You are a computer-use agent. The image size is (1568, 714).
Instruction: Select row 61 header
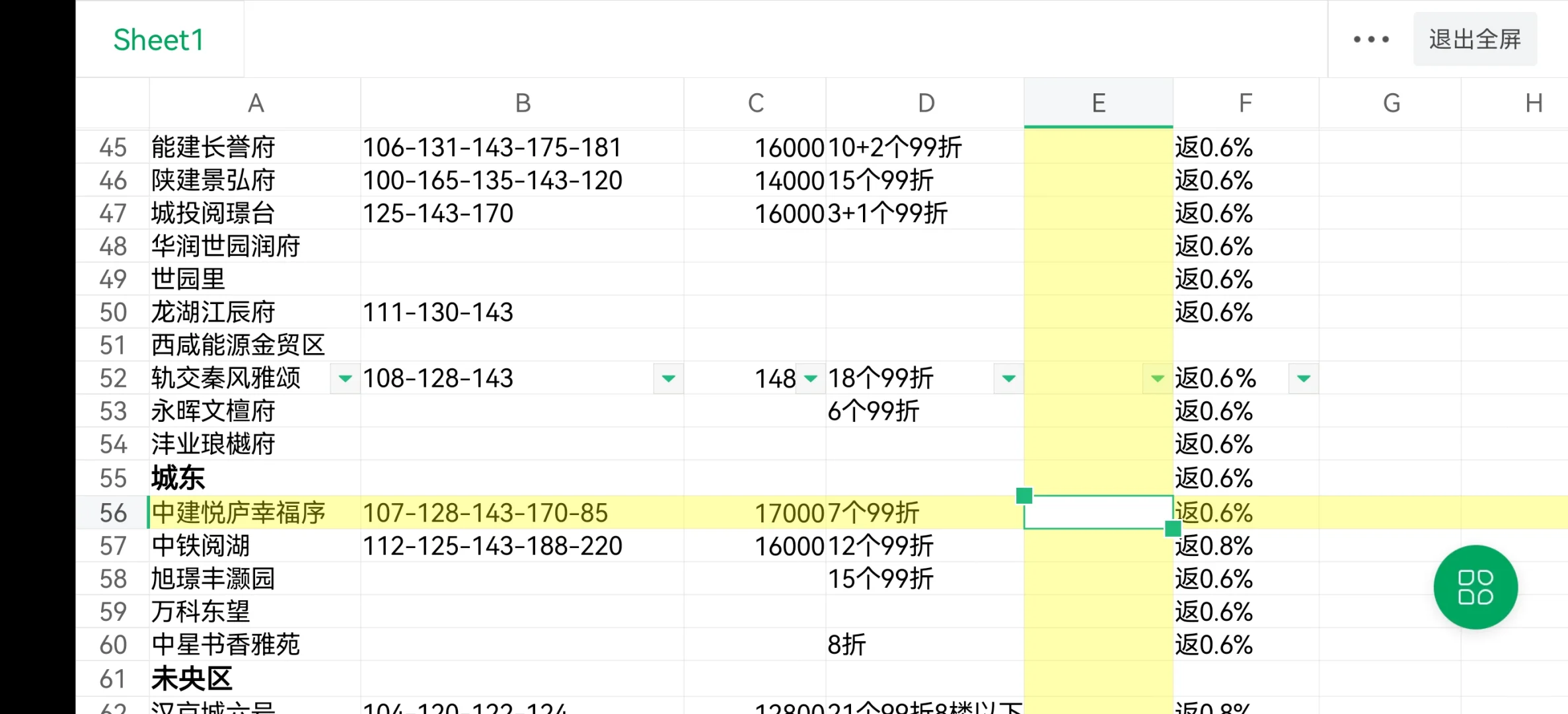[x=113, y=678]
